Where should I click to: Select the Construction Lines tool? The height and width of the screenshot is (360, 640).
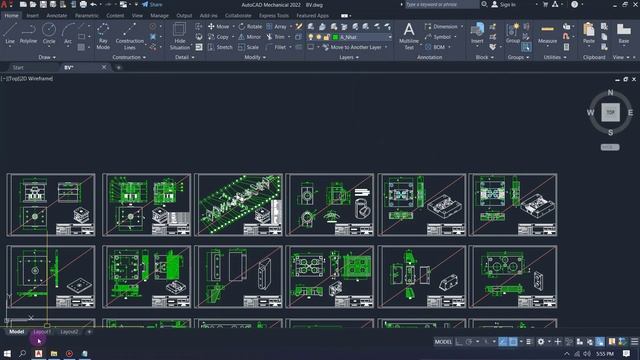click(129, 36)
